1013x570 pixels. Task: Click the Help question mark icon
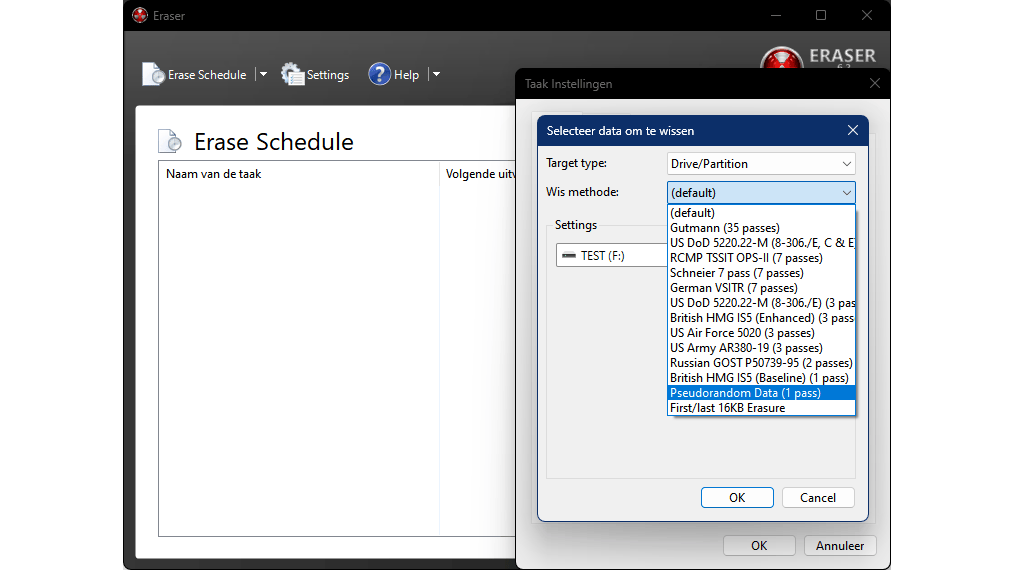(x=379, y=74)
